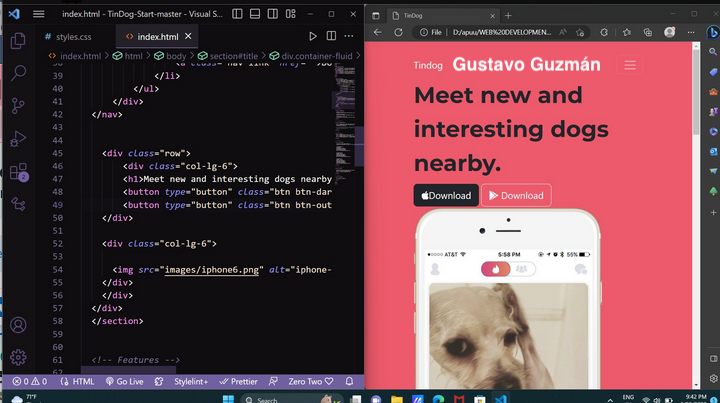Toggle the primary side bar layout icon
This screenshot has height=403, width=720.
(x=237, y=14)
